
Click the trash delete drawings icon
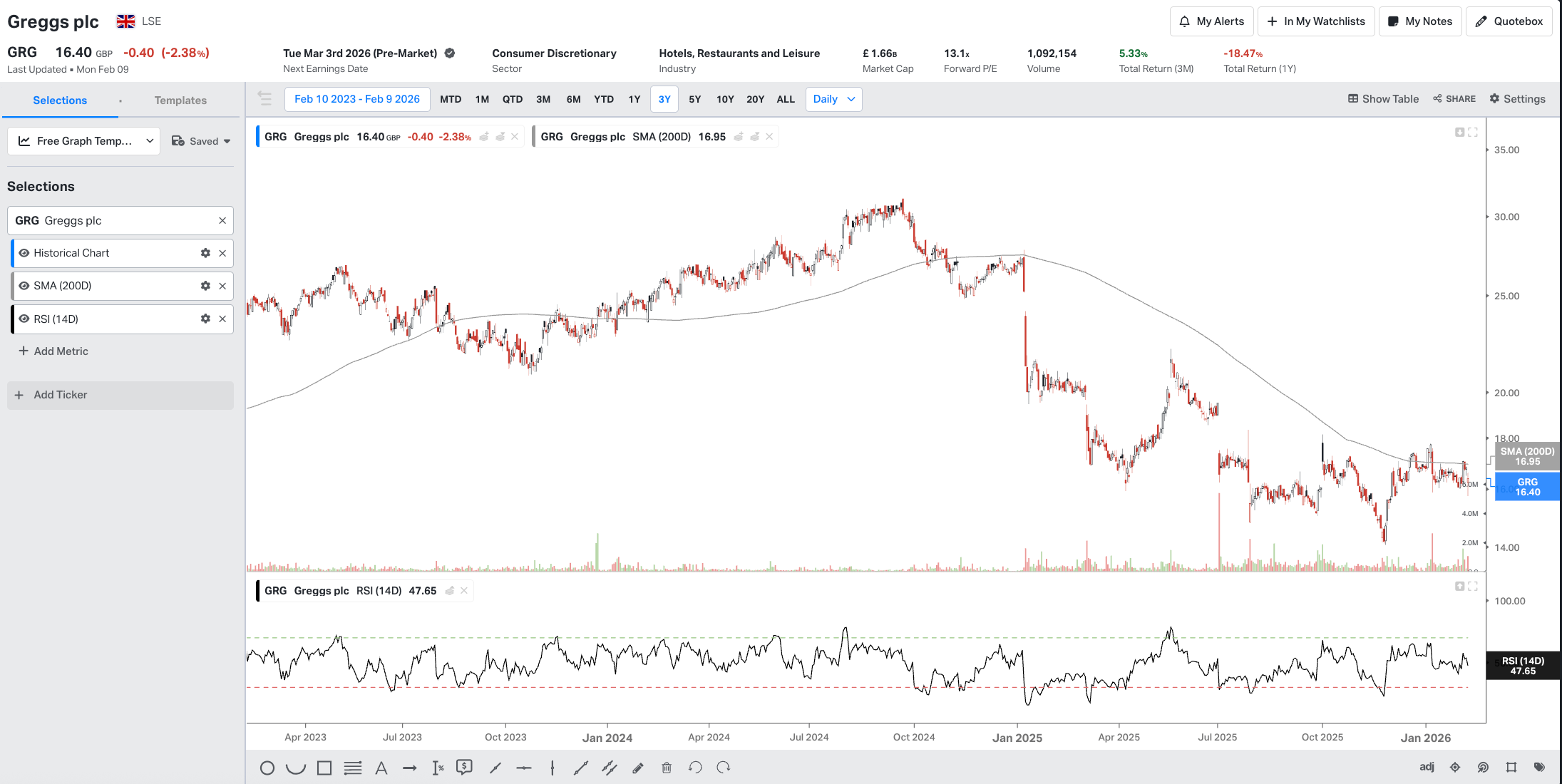[667, 768]
